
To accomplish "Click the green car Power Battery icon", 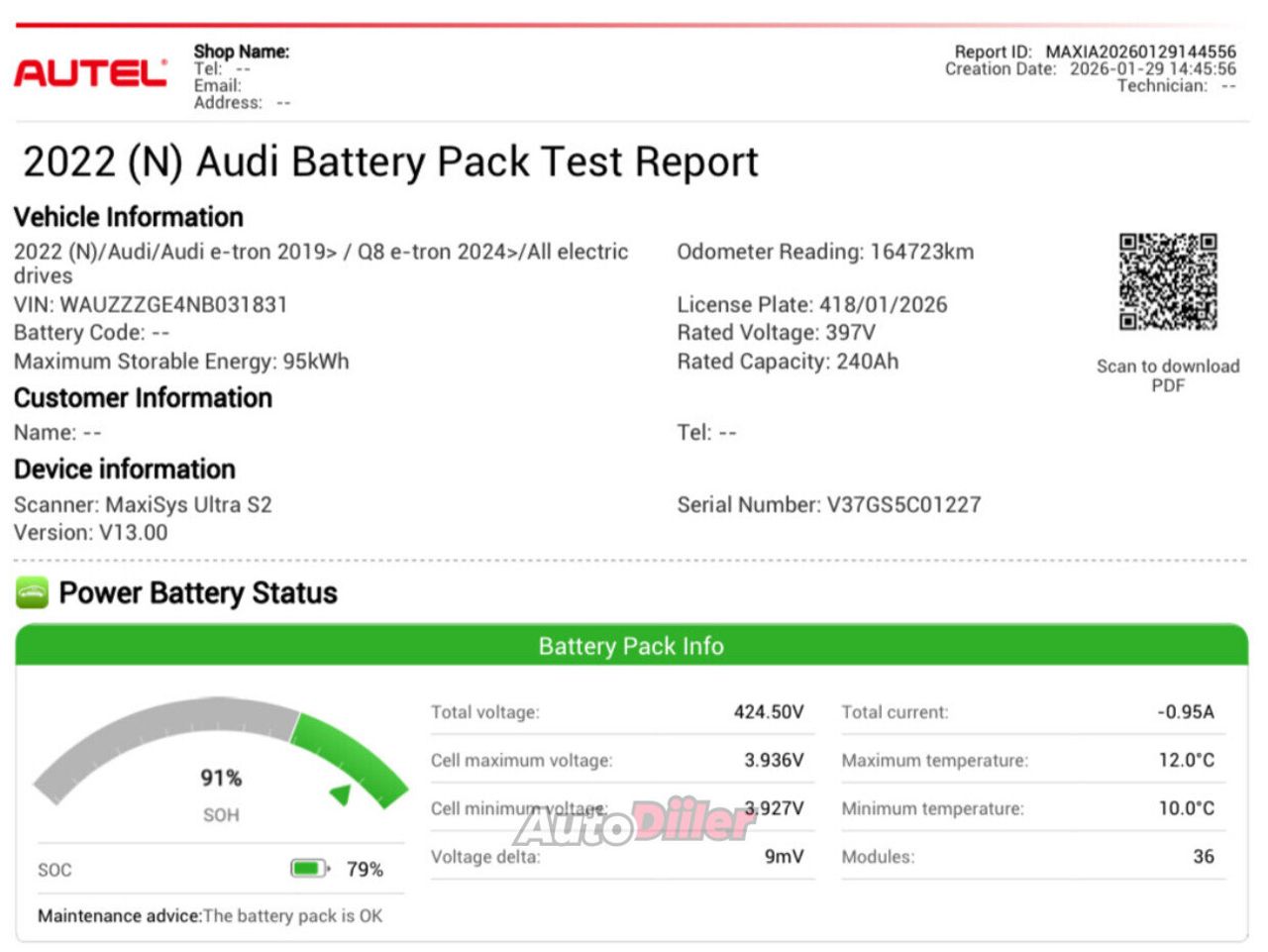I will (32, 593).
